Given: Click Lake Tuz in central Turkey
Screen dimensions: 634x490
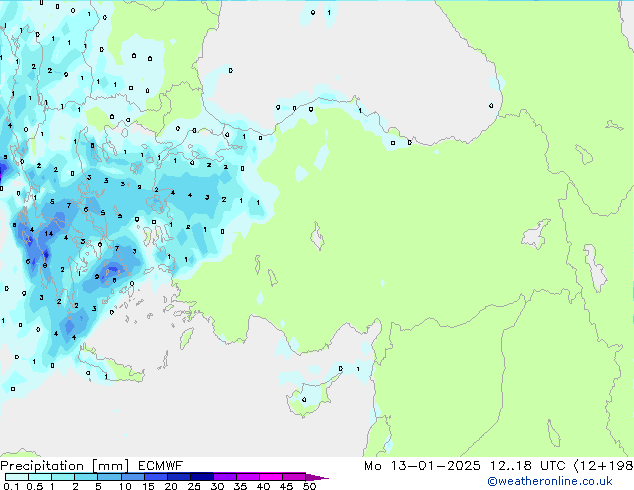Looking at the screenshot, I should (x=319, y=238).
